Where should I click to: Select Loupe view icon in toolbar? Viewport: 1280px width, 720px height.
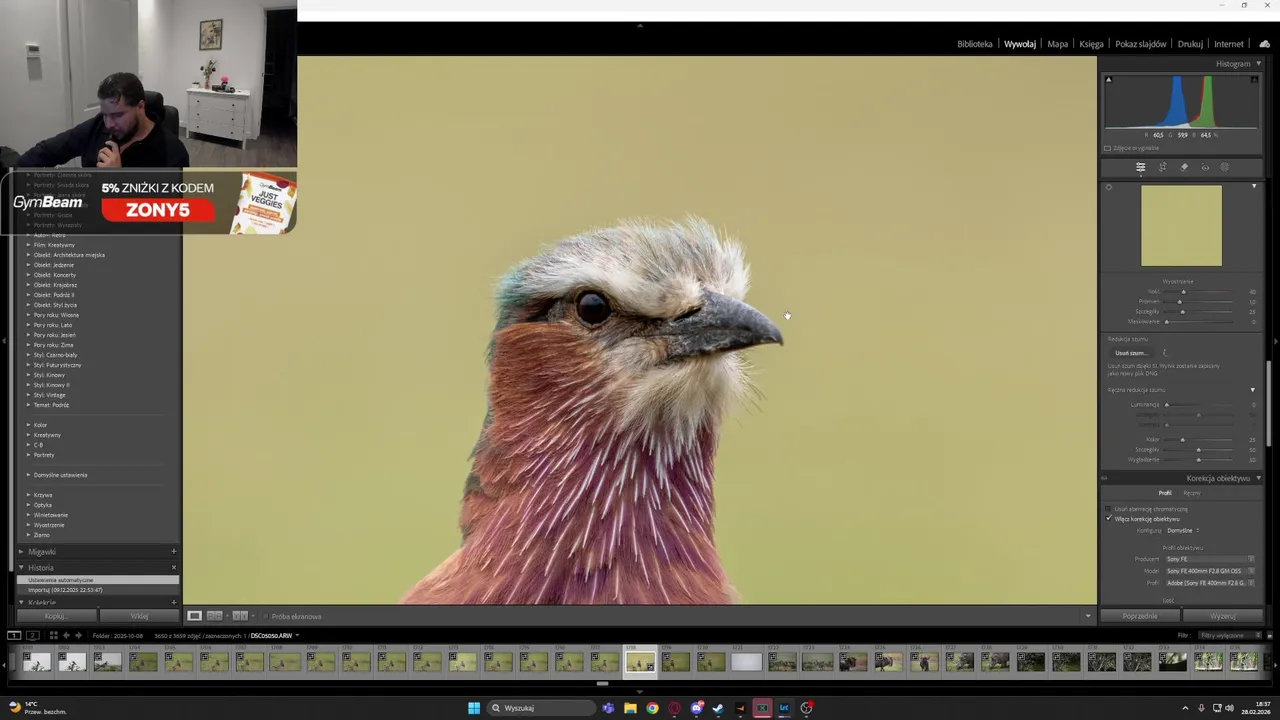point(195,616)
